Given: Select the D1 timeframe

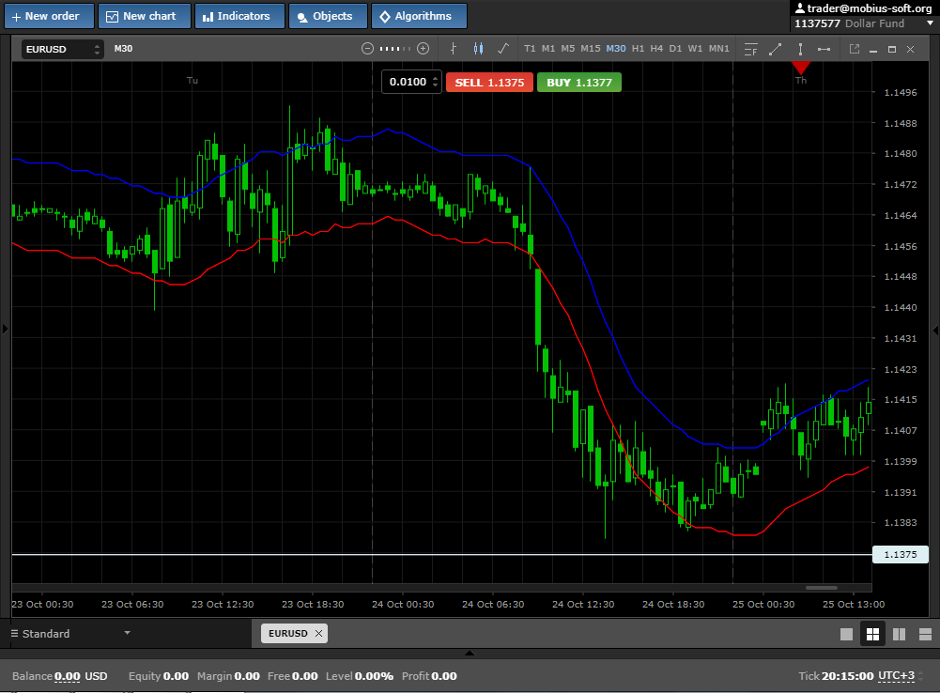Looking at the screenshot, I should click(676, 49).
